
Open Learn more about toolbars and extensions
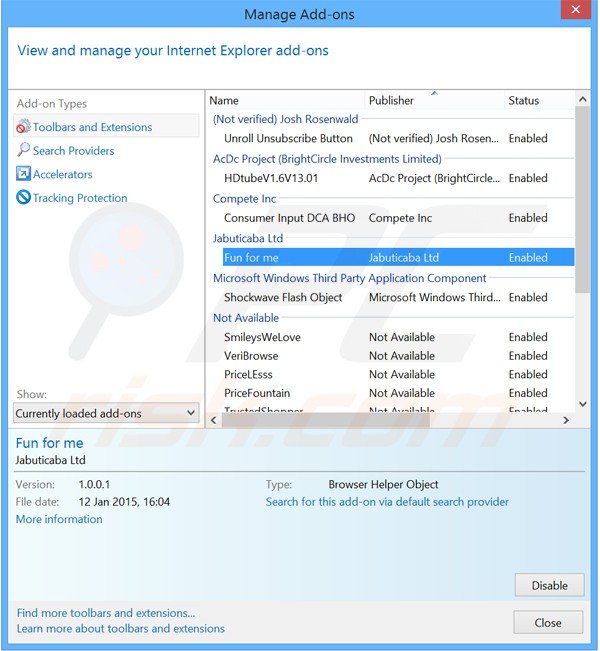[120, 629]
